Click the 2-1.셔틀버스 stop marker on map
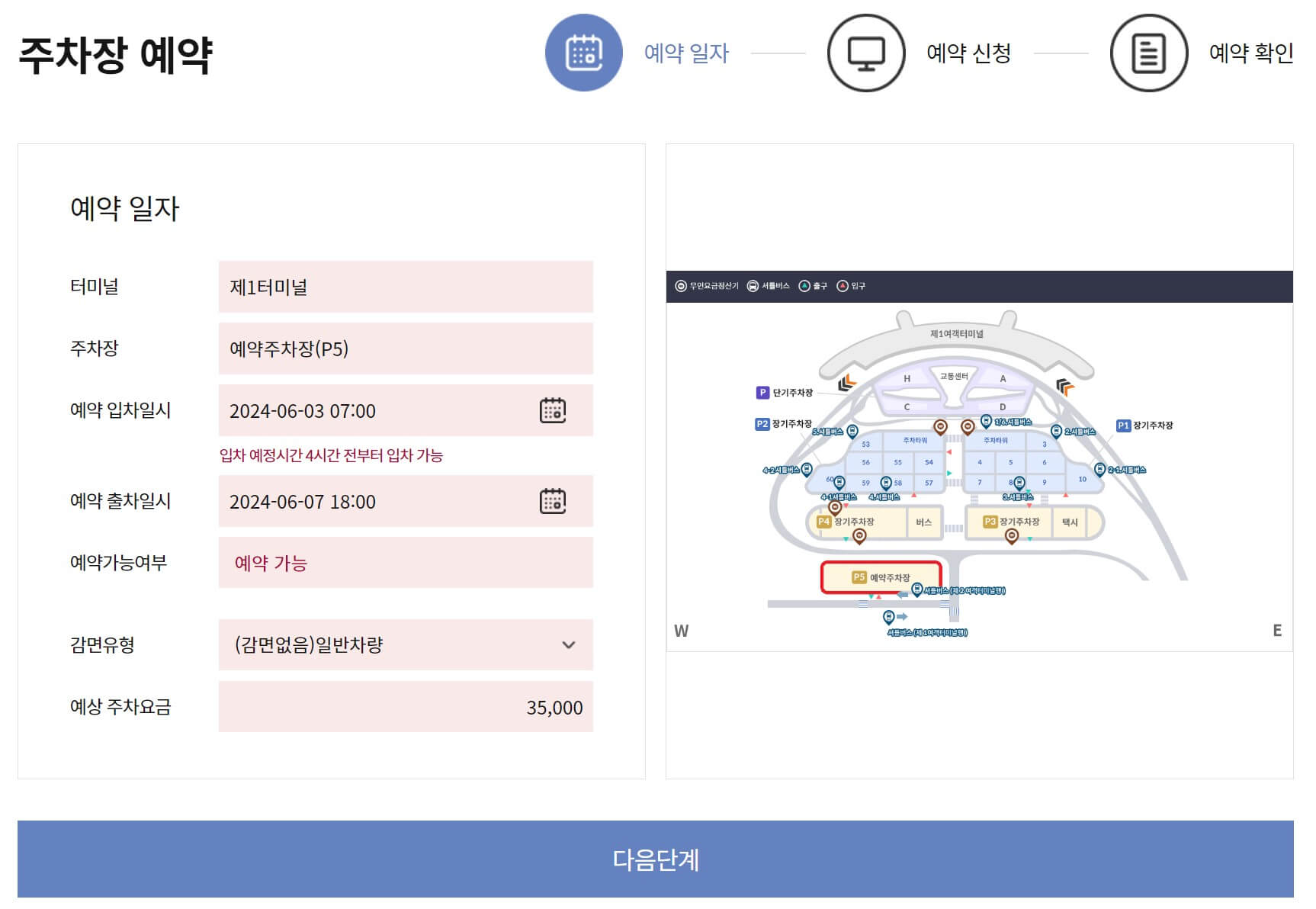 click(1099, 470)
